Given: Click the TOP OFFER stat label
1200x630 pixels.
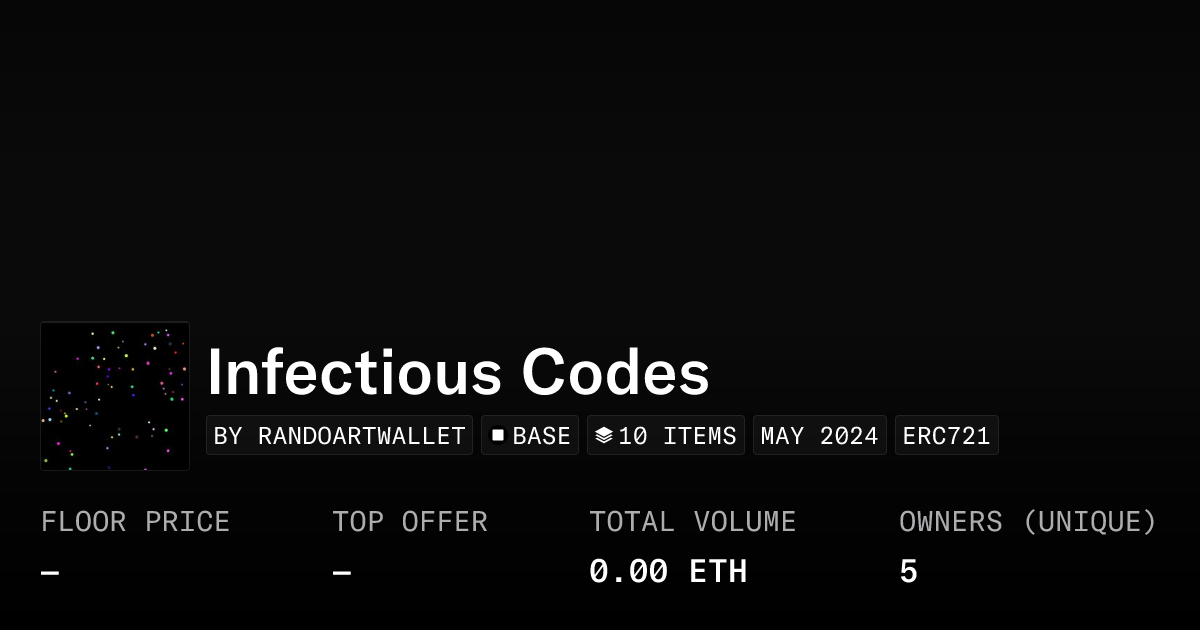Looking at the screenshot, I should click(x=410, y=522).
